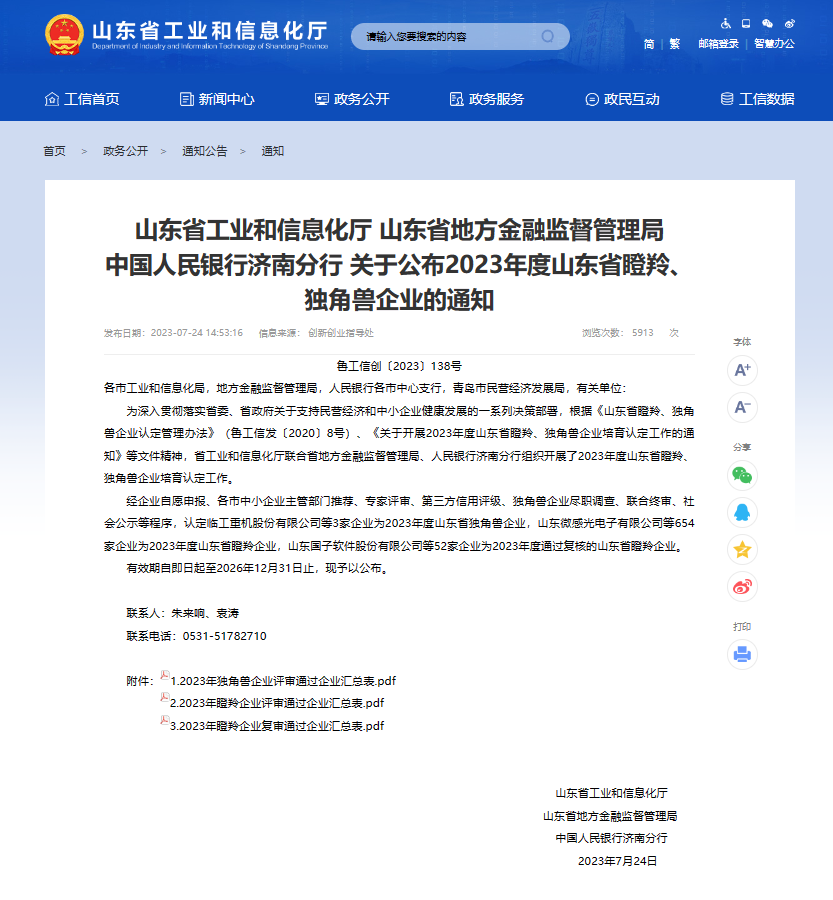Enlarge font with the A+ icon

click(x=741, y=370)
